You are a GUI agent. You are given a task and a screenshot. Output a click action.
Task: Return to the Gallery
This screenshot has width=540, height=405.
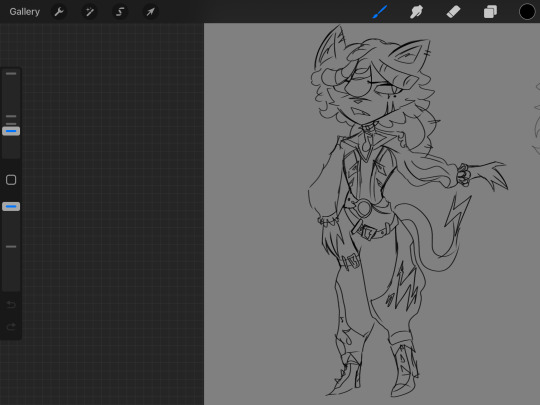coord(24,12)
